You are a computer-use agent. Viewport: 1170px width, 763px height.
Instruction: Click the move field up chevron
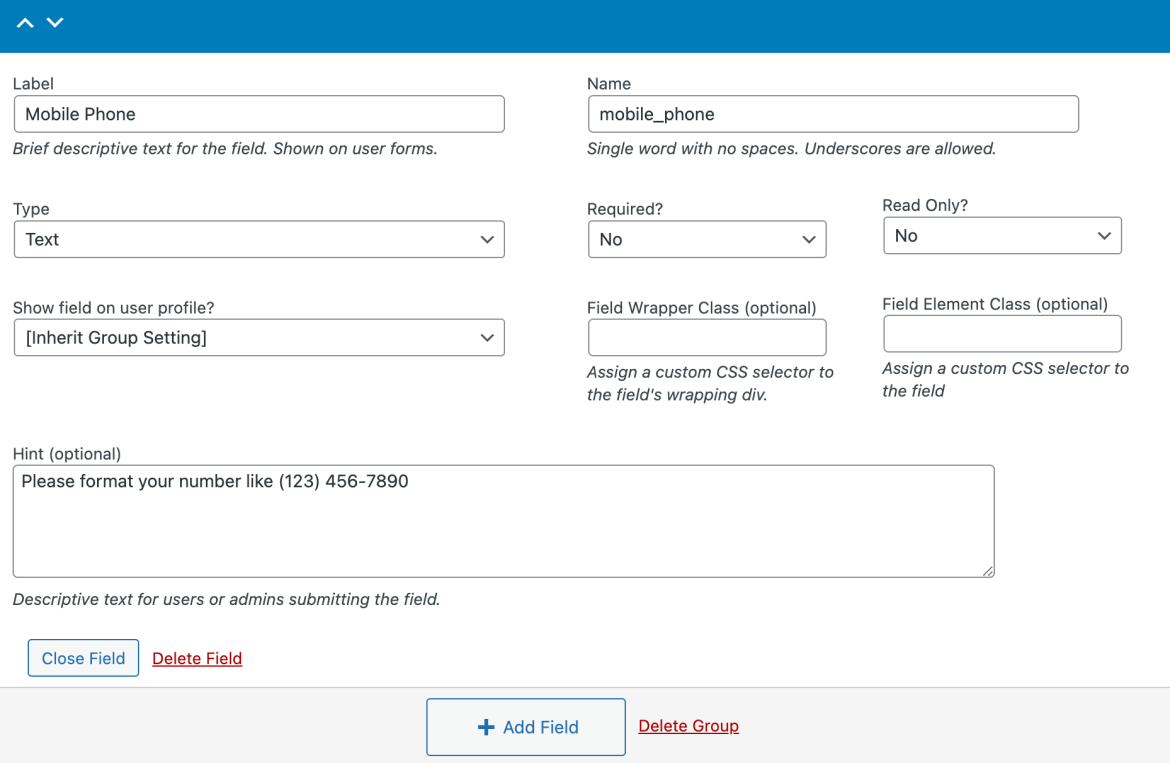point(24,22)
